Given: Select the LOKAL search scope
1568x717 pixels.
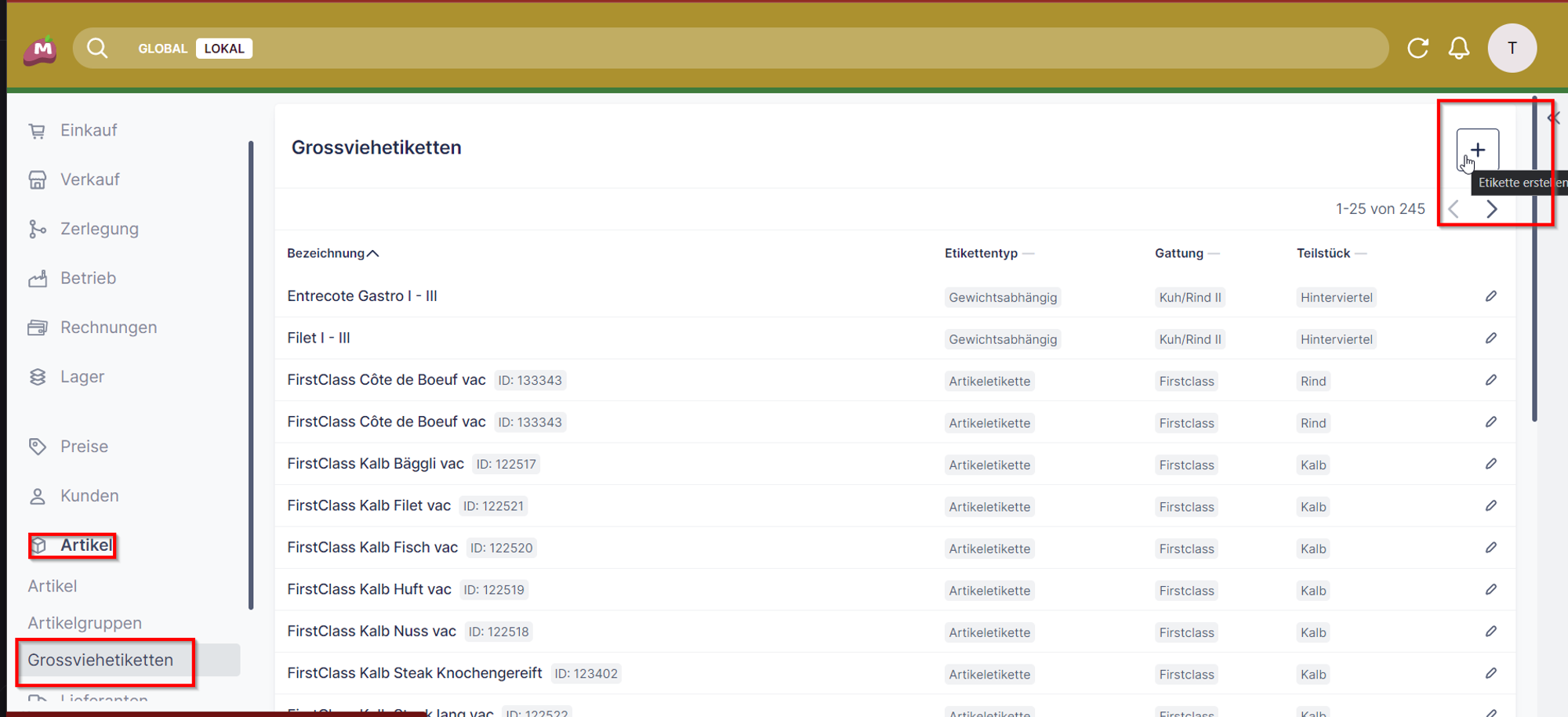Looking at the screenshot, I should (x=224, y=49).
